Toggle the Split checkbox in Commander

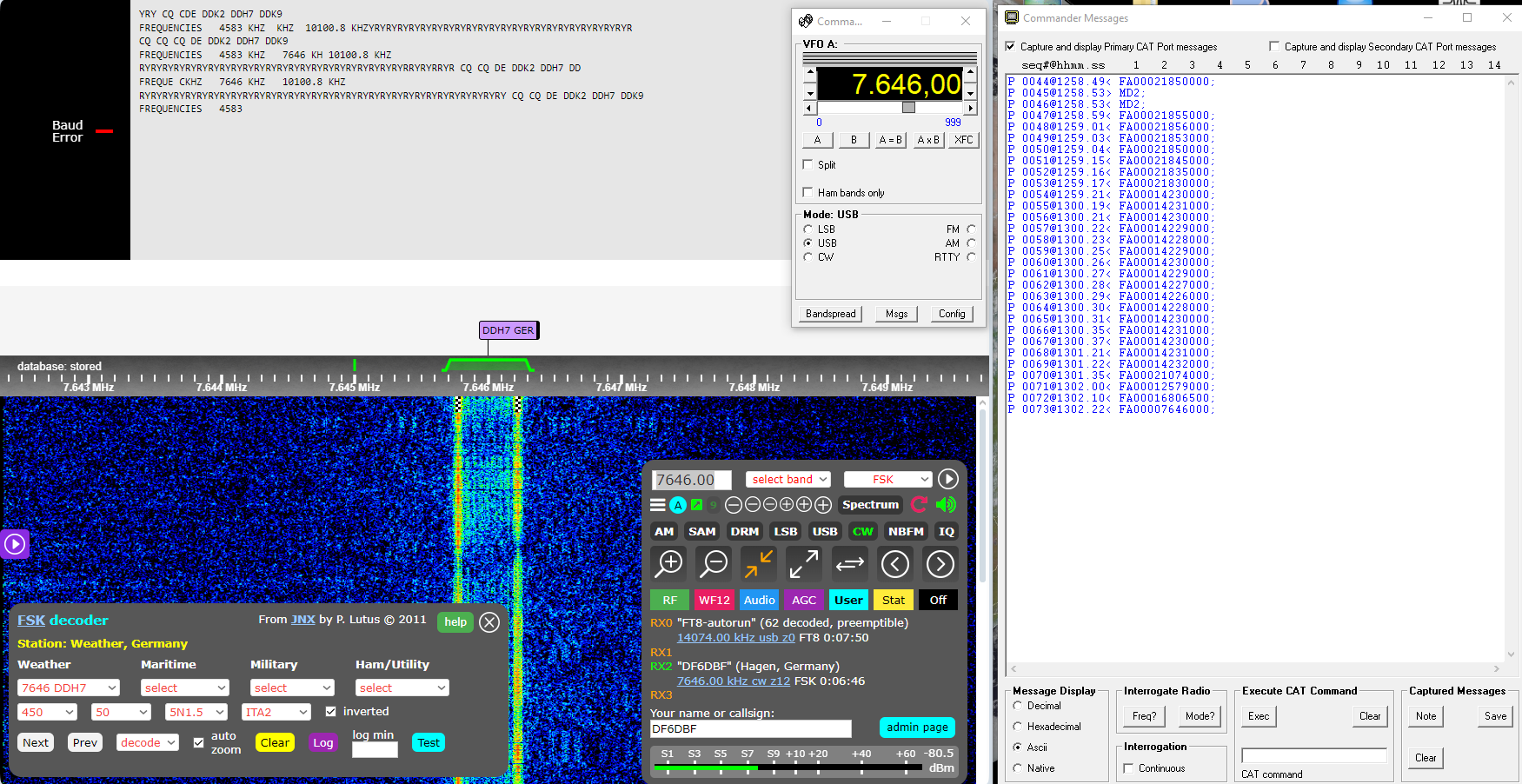(x=808, y=164)
